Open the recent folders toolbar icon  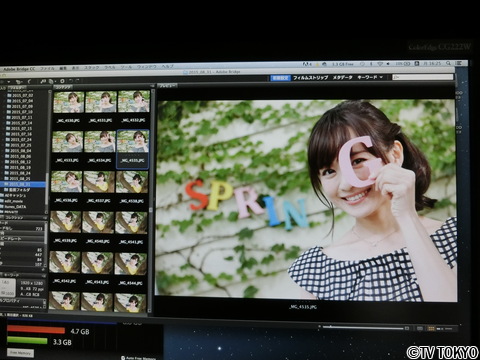tap(19, 81)
